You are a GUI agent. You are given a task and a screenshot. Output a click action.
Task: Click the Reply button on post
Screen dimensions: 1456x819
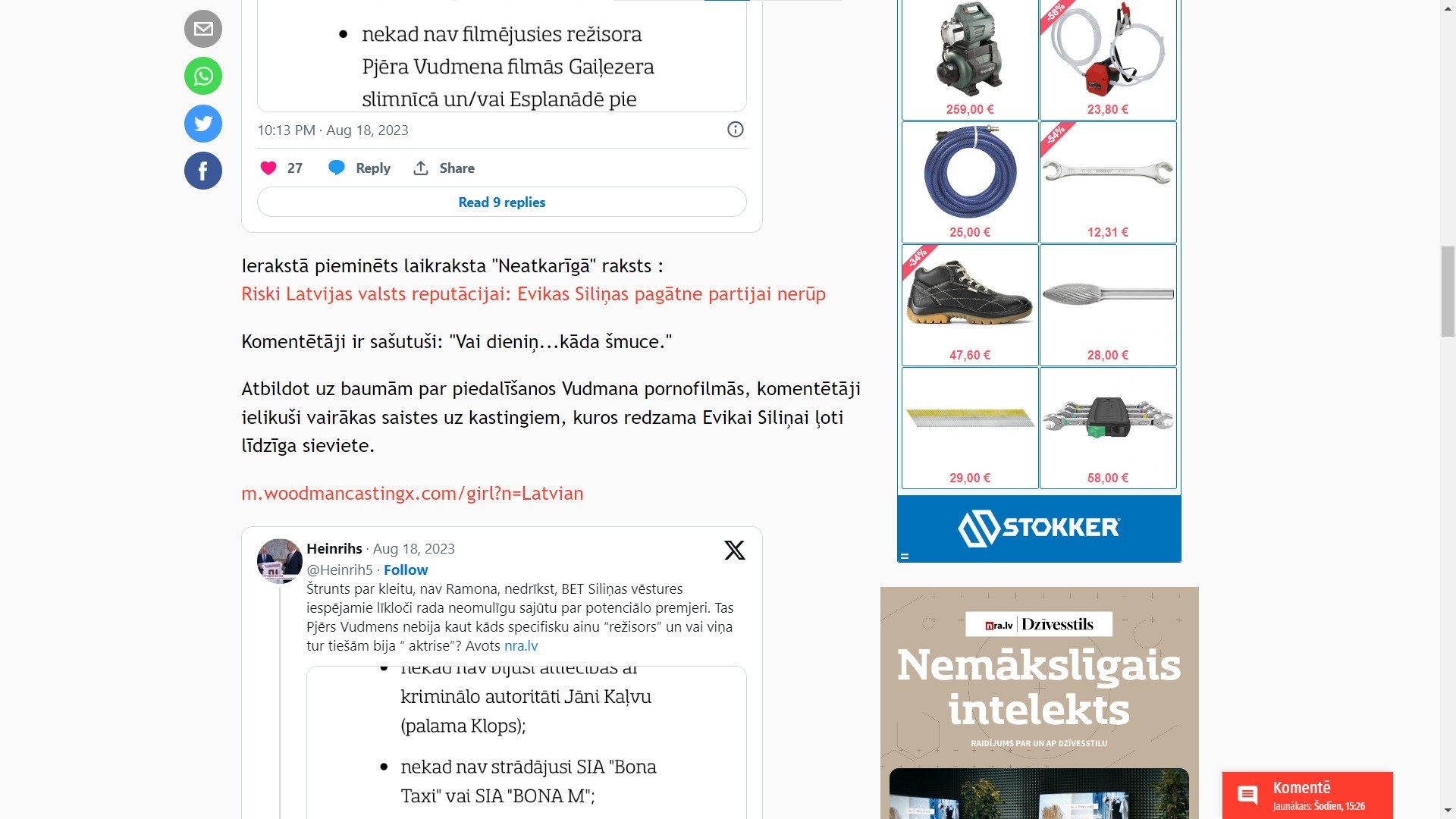click(x=361, y=168)
